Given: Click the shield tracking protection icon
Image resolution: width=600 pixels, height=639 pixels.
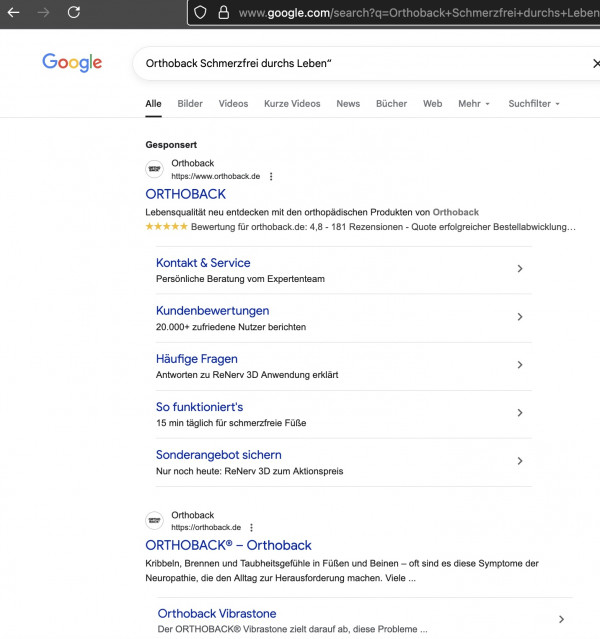Looking at the screenshot, I should point(200,13).
